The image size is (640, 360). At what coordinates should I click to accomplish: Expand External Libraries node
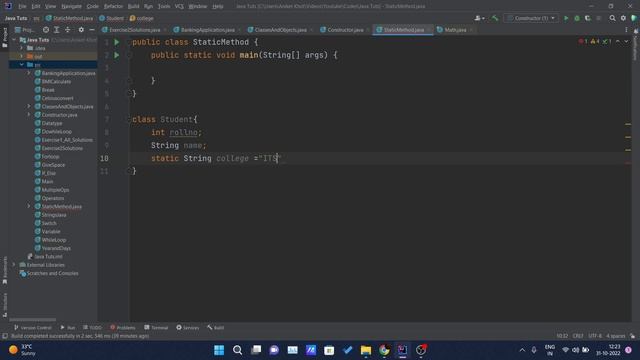pyautogui.click(x=14, y=264)
